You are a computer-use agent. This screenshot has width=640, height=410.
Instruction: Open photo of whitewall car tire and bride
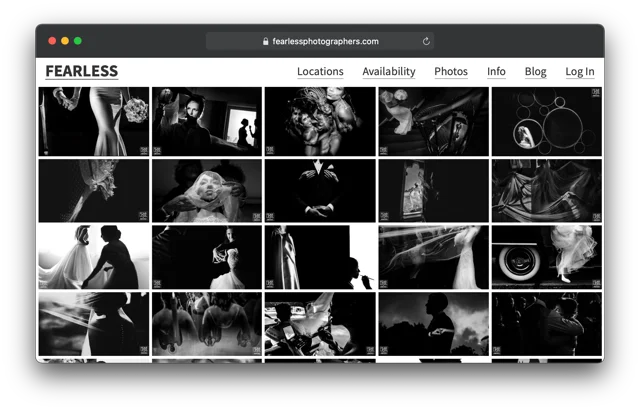[x=547, y=257]
